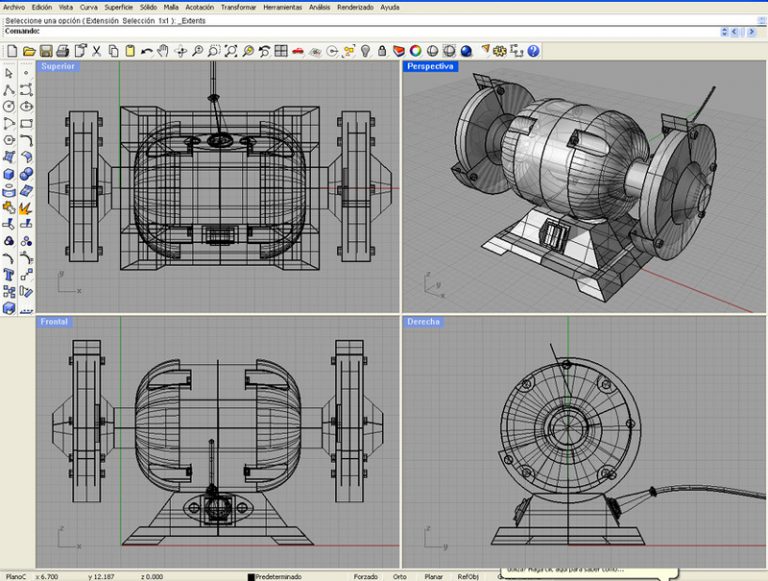Click the Save file icon
The width and height of the screenshot is (768, 581).
pyautogui.click(x=46, y=51)
